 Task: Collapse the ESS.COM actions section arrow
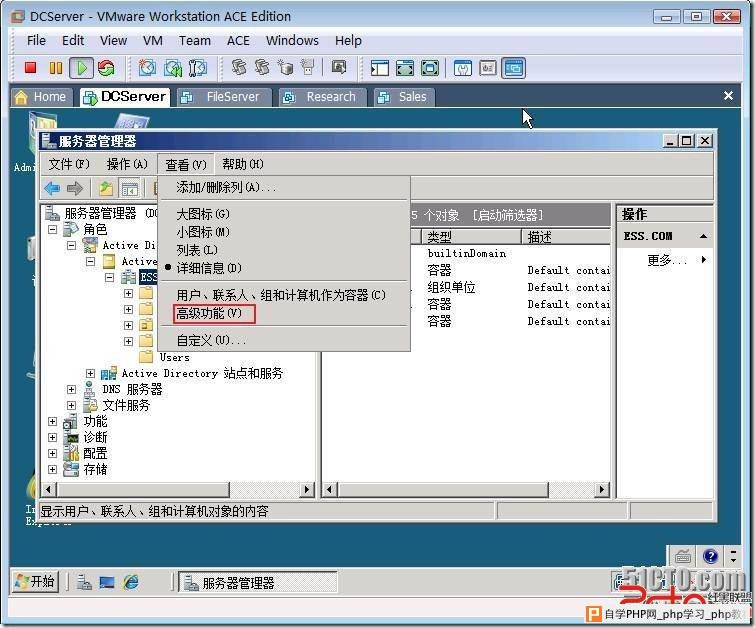(x=703, y=236)
